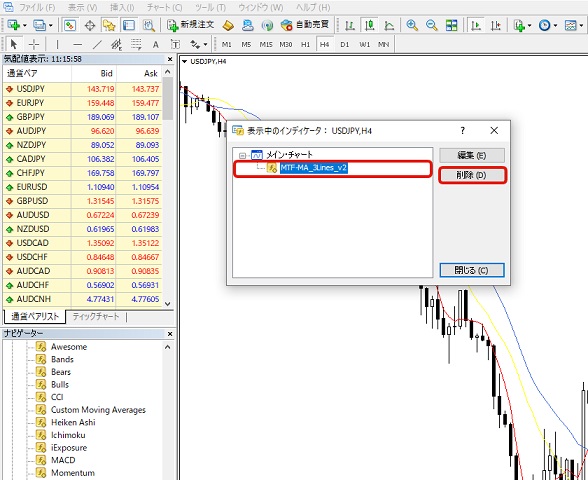The height and width of the screenshot is (480, 588).
Task: Open the 表示 (V) menu
Action: tap(82, 7)
